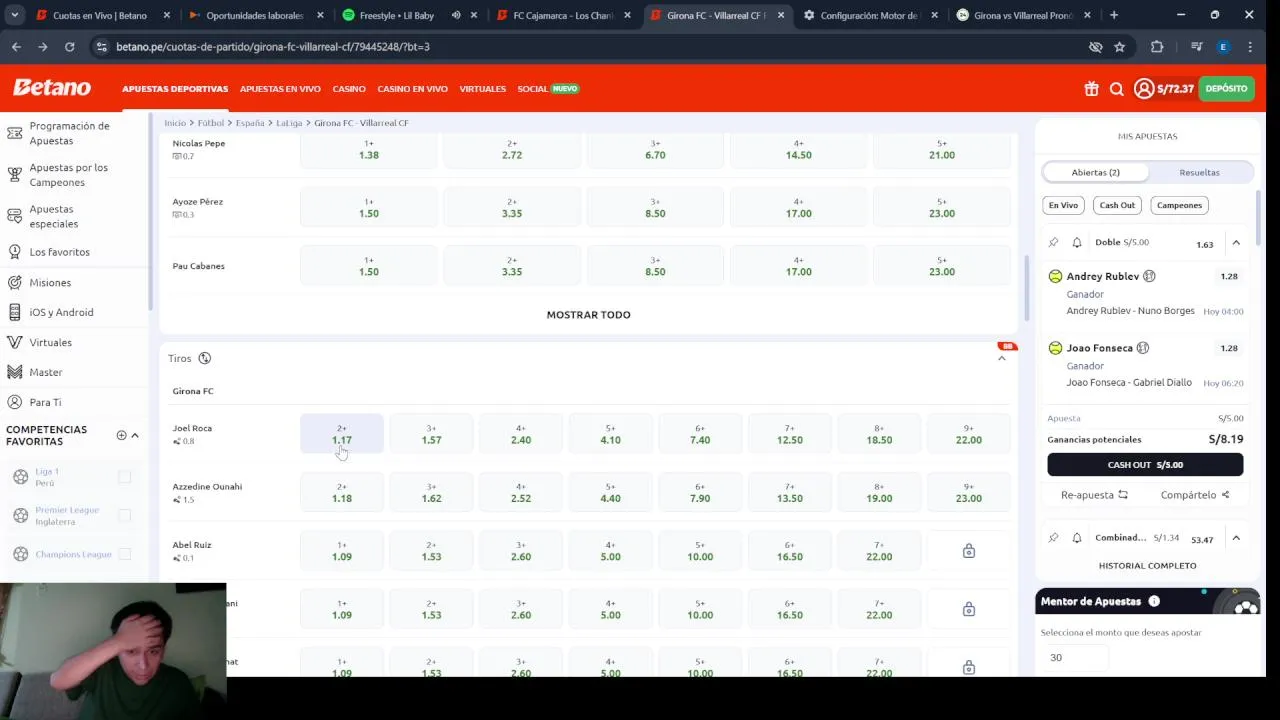Reload the page in Chrome
Screen dimensions: 1280x720
click(69, 47)
